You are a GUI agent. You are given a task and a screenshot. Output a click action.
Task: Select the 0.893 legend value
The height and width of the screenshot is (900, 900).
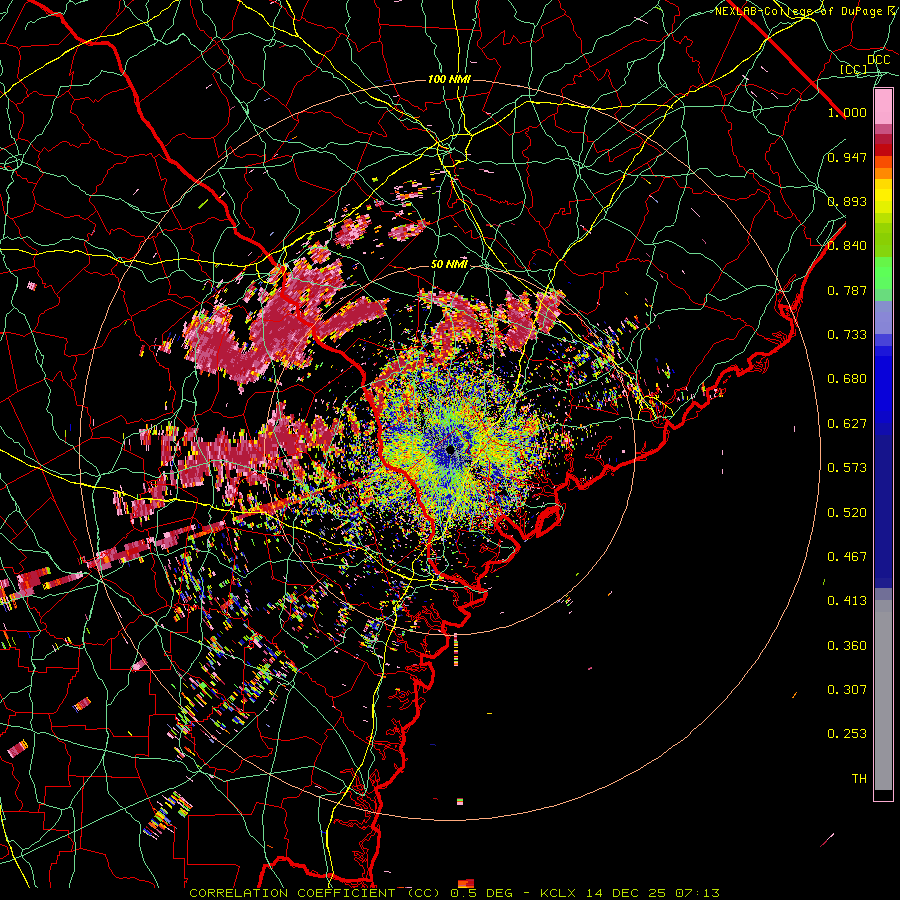pyautogui.click(x=847, y=201)
